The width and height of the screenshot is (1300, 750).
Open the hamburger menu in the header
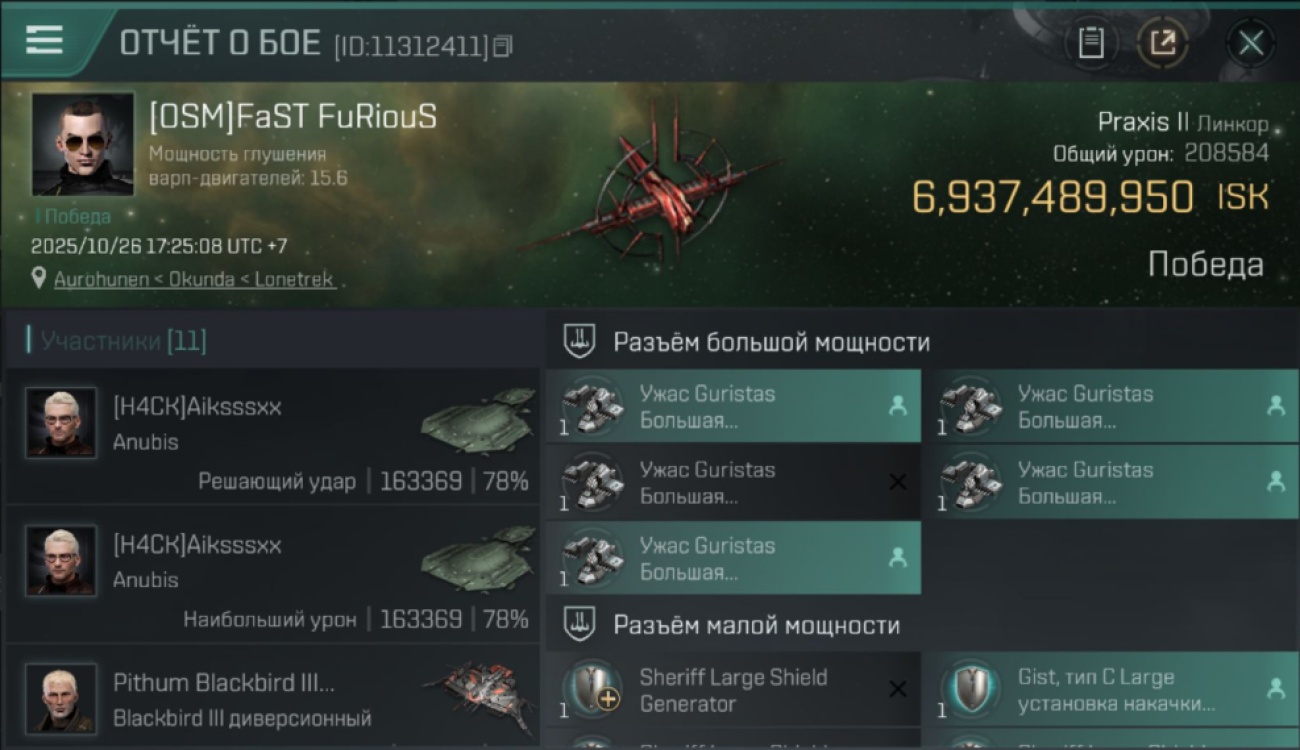[x=44, y=40]
